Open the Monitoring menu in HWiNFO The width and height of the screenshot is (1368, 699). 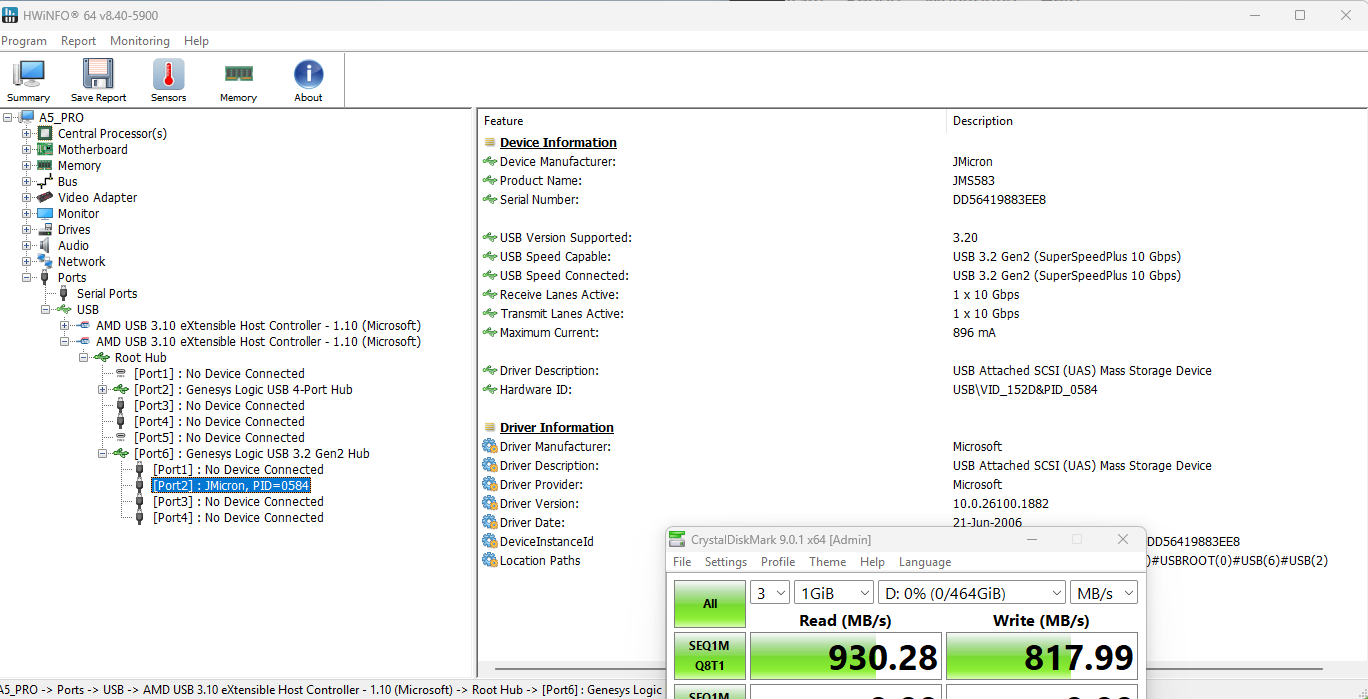click(x=139, y=41)
